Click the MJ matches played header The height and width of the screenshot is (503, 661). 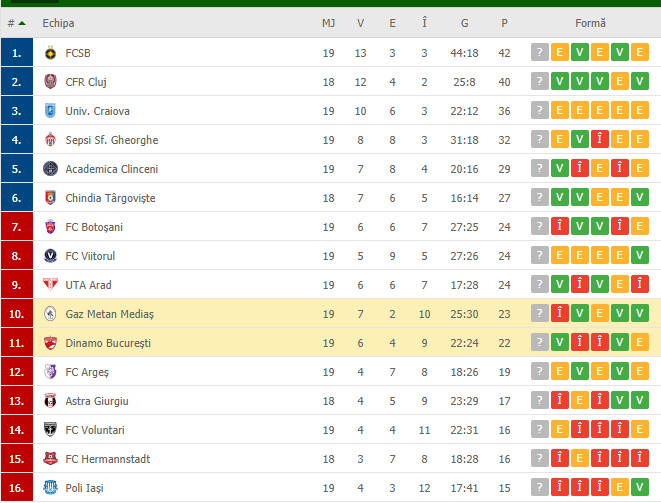coord(328,23)
